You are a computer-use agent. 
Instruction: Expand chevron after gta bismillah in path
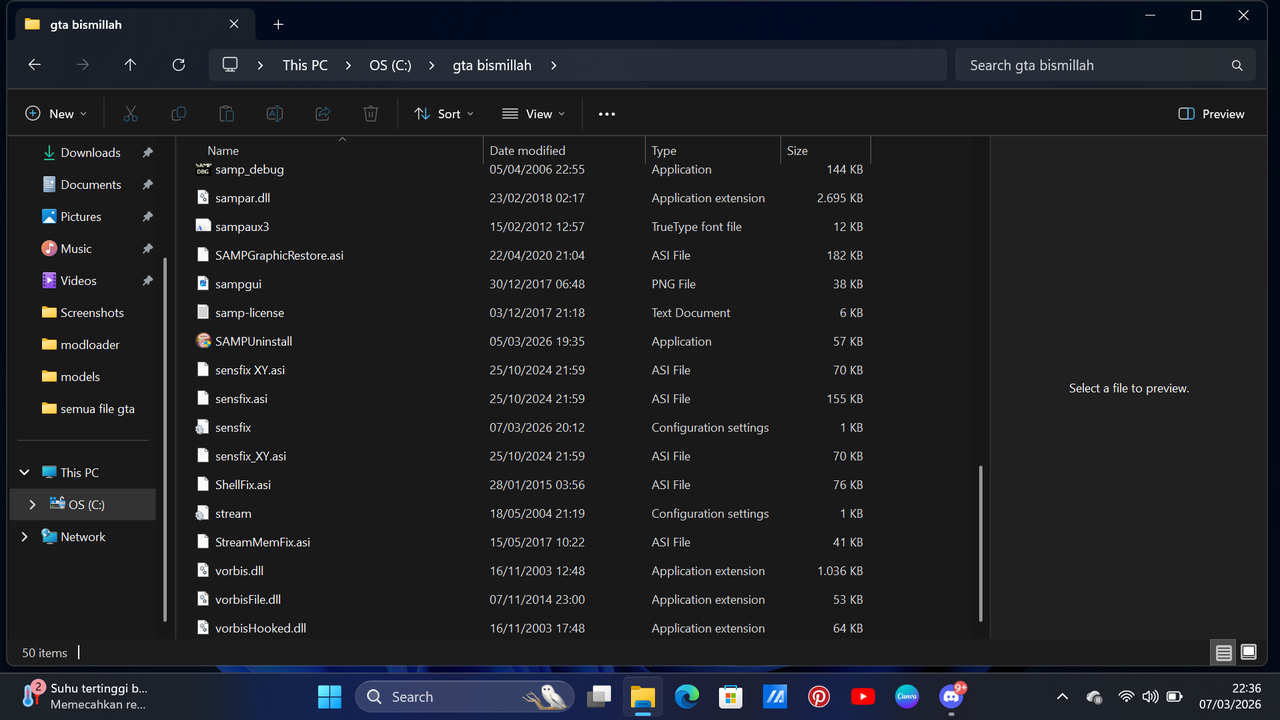[553, 65]
